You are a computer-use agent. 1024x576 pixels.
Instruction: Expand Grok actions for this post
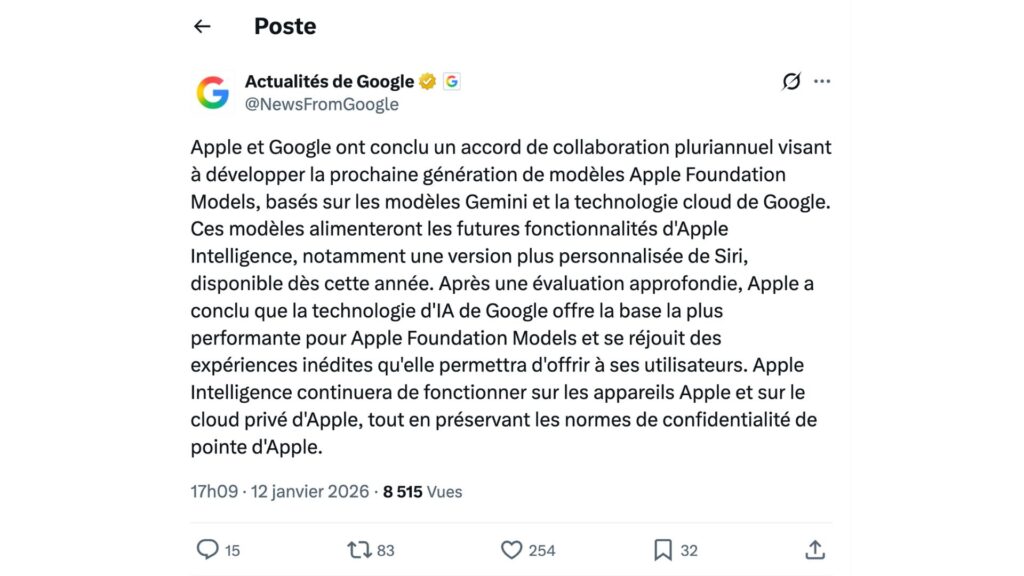click(789, 81)
